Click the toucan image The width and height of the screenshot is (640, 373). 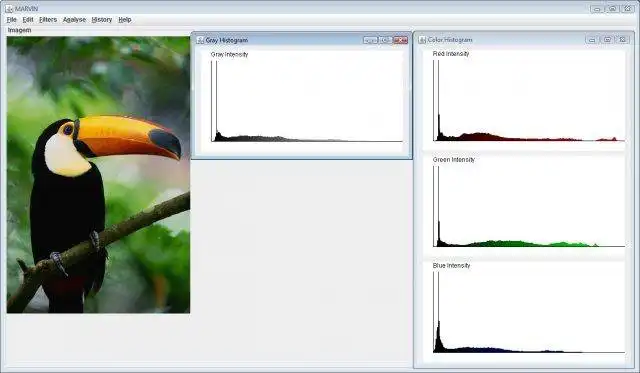[98, 175]
